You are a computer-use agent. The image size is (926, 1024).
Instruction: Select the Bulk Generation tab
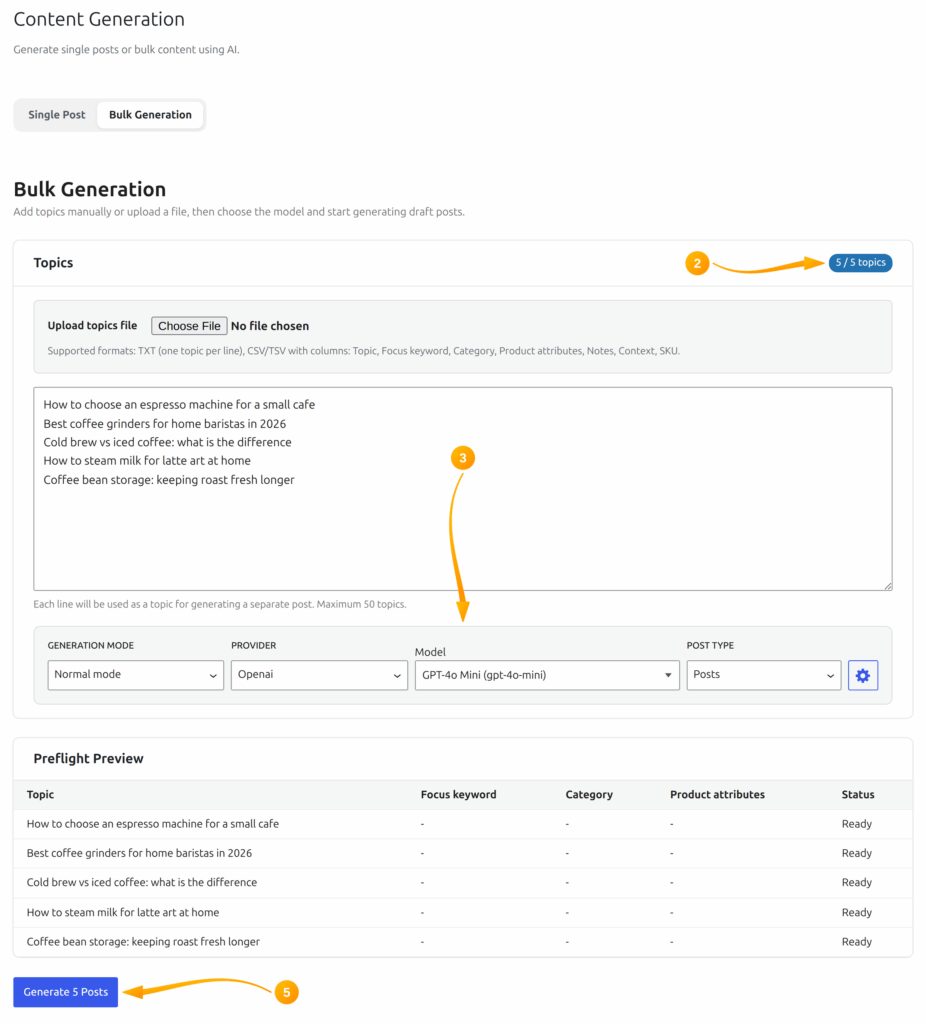point(150,115)
